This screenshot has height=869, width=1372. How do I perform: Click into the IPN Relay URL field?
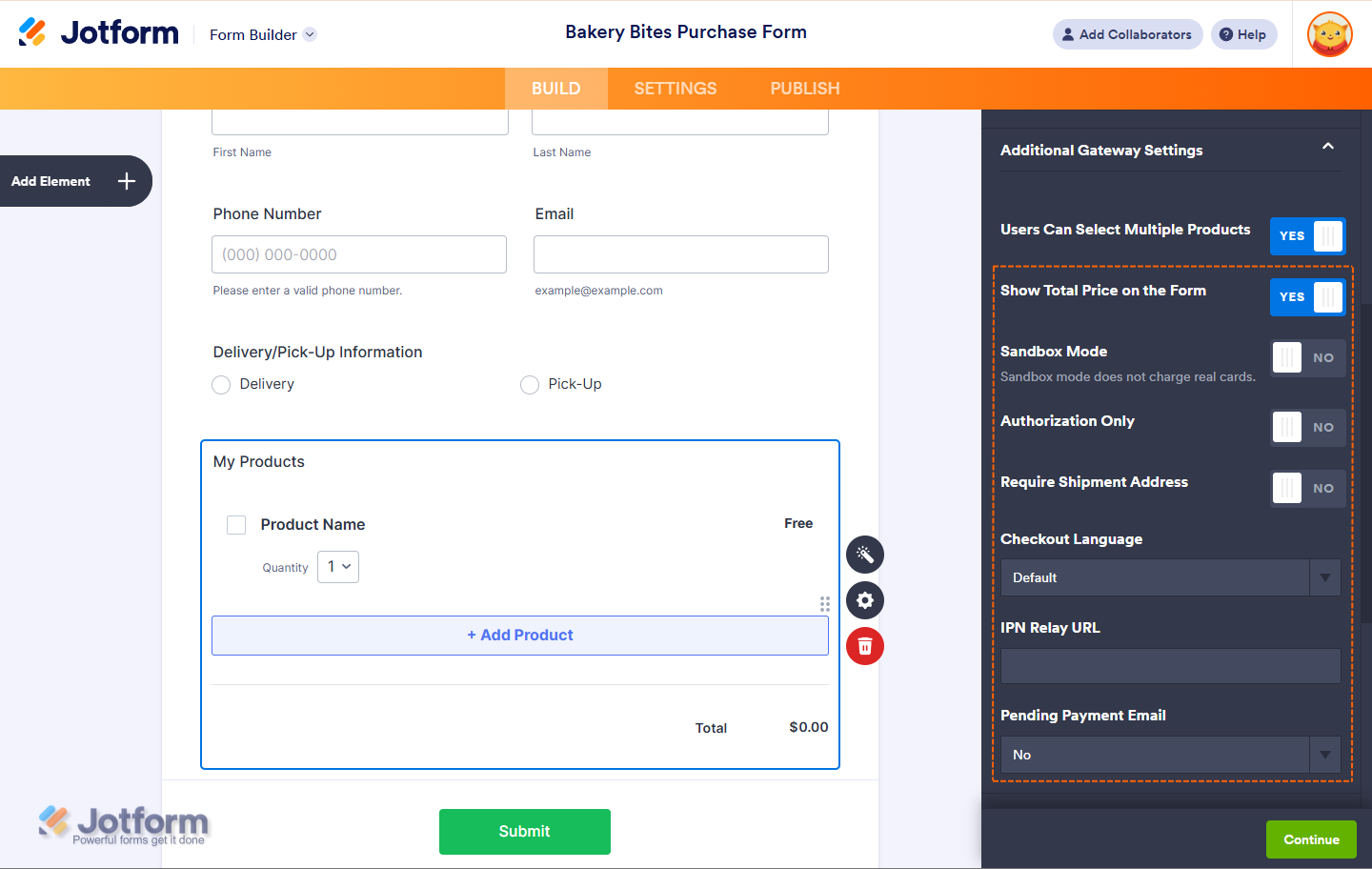pos(1170,666)
